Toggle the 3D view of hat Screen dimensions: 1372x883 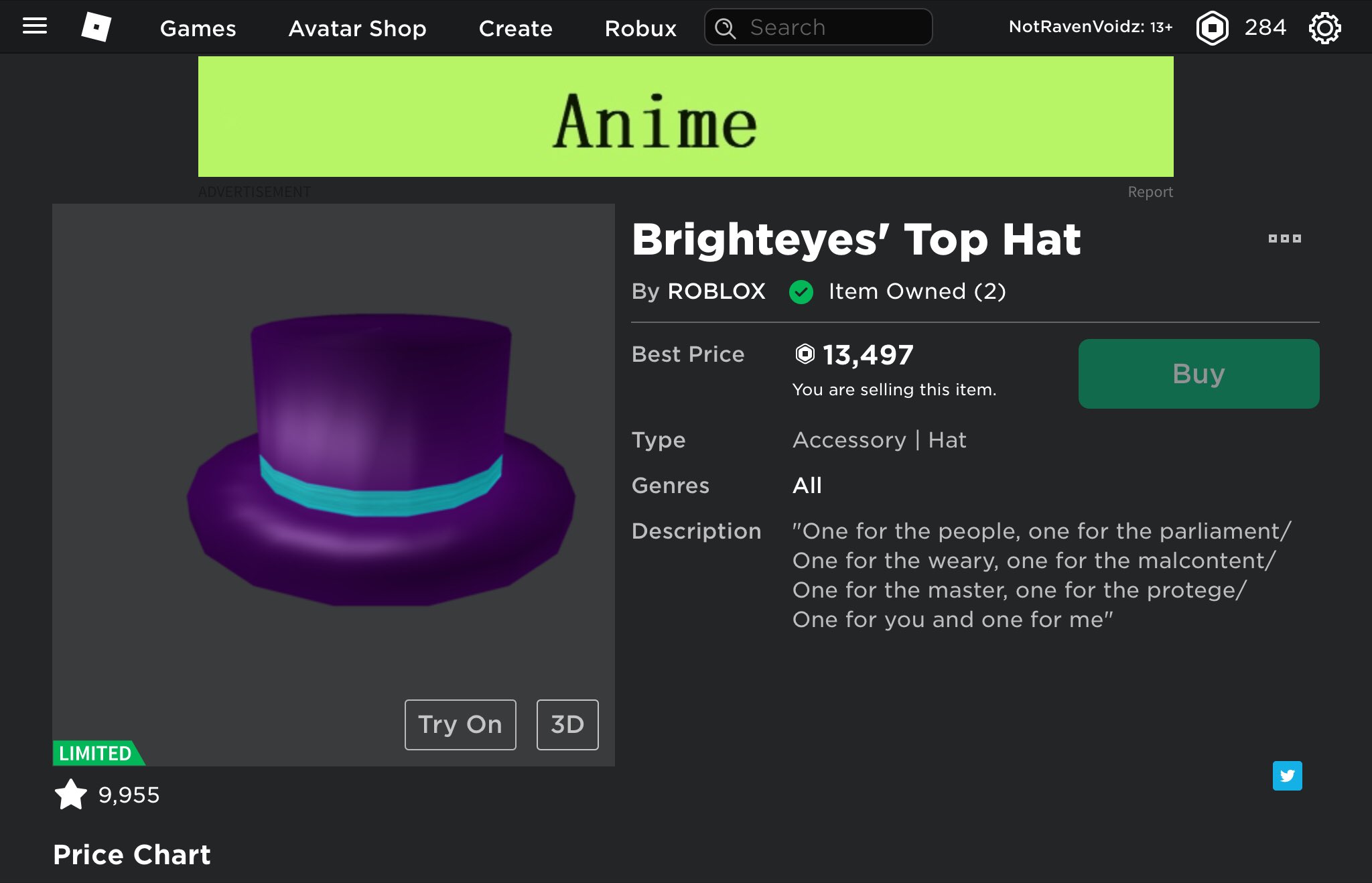(567, 725)
